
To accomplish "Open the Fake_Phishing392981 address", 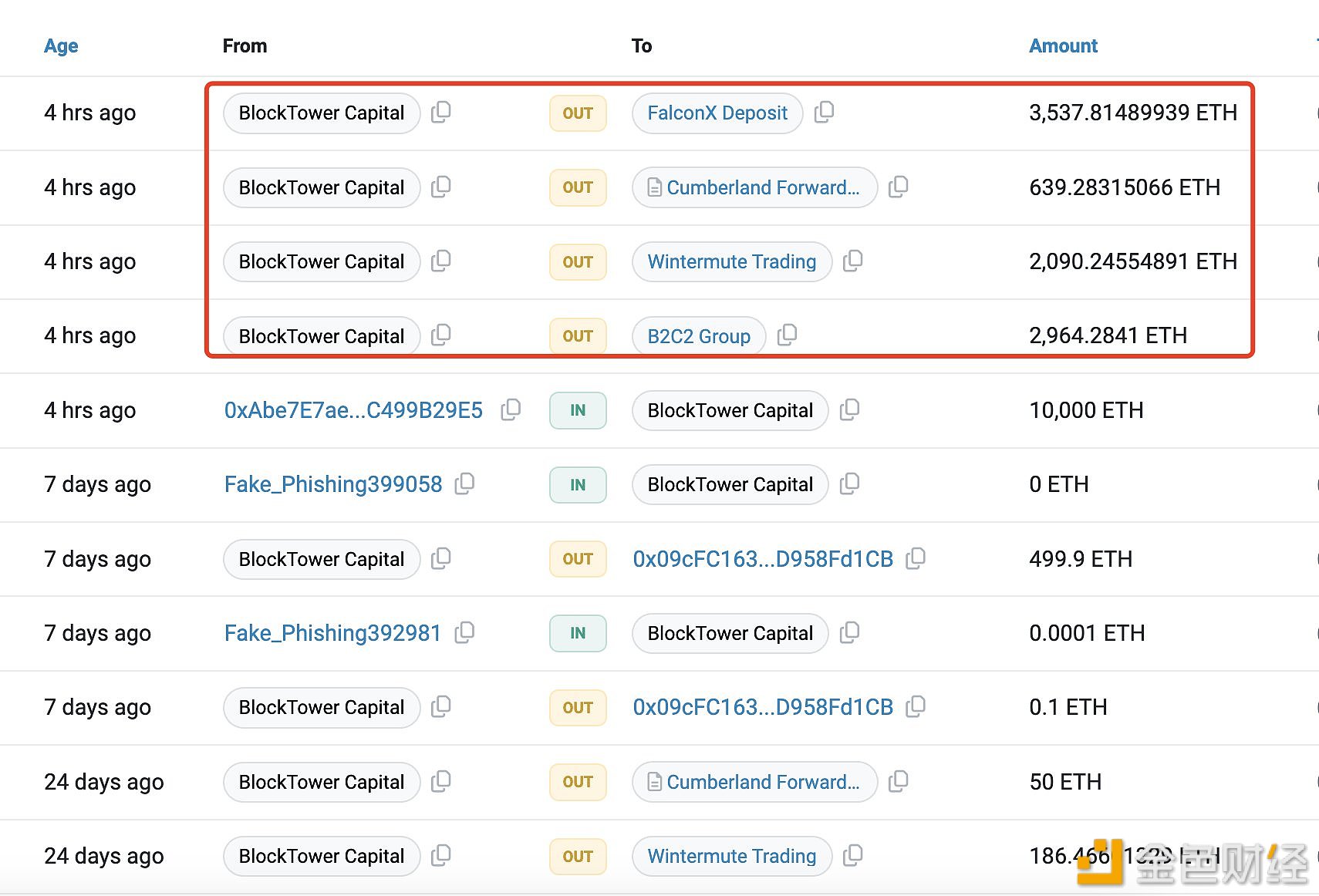I will (x=332, y=633).
